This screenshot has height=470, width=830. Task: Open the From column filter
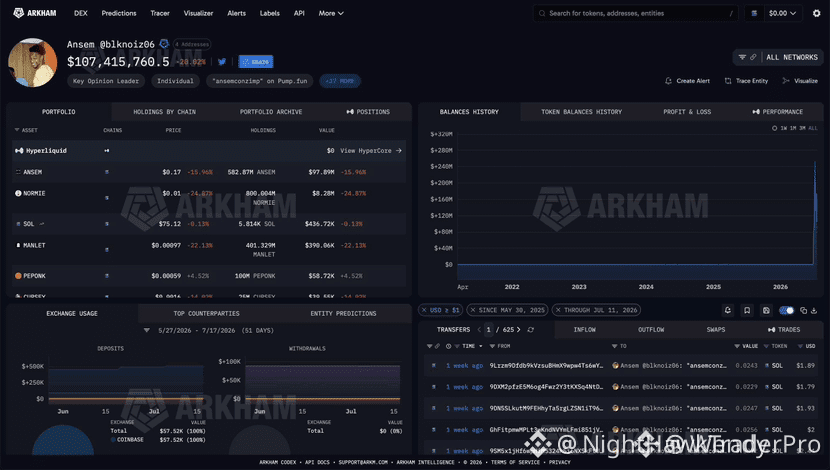click(x=492, y=346)
